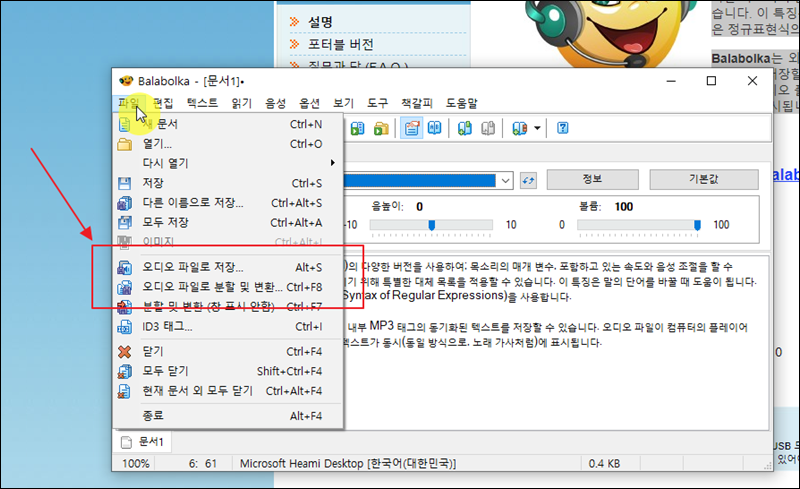Choose 닫기 with red X icon
Image resolution: width=800 pixels, height=489 pixels.
228,352
